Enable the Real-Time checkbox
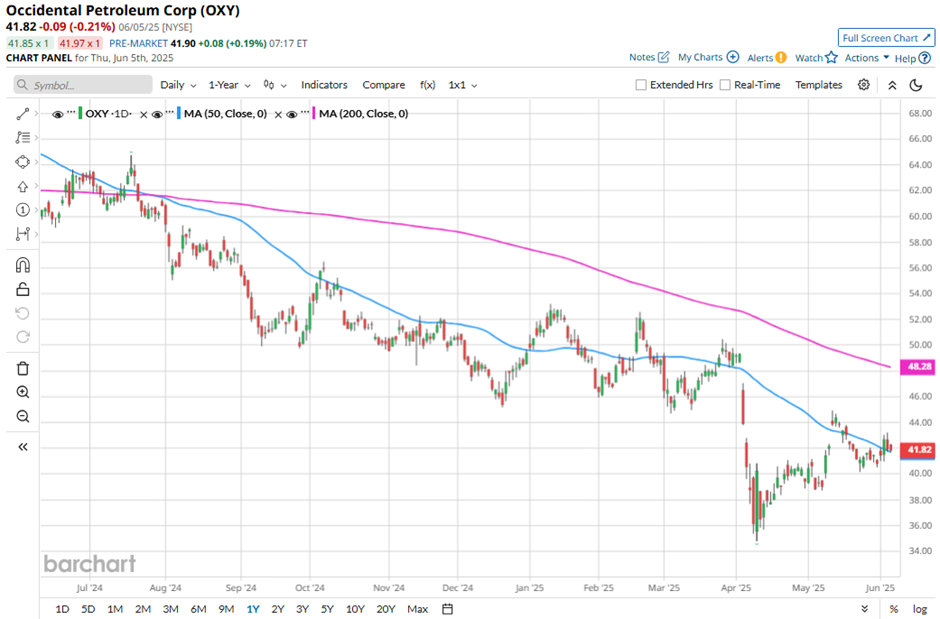This screenshot has width=940, height=619. (725, 85)
